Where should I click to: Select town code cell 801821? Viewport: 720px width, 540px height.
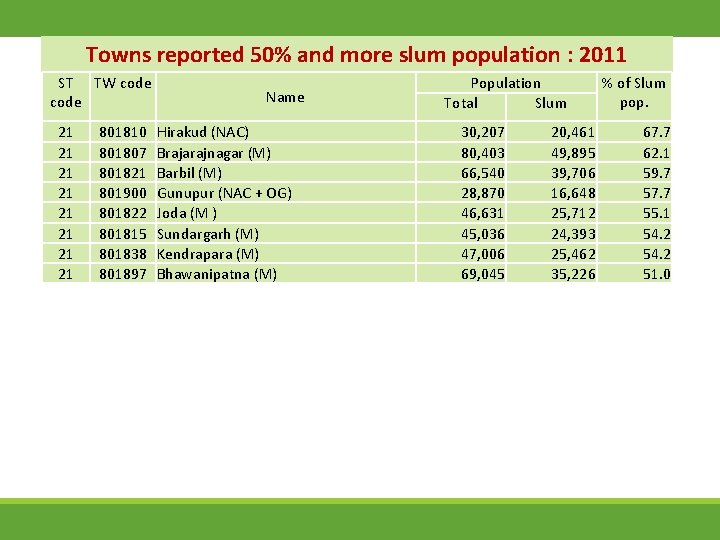pos(123,173)
